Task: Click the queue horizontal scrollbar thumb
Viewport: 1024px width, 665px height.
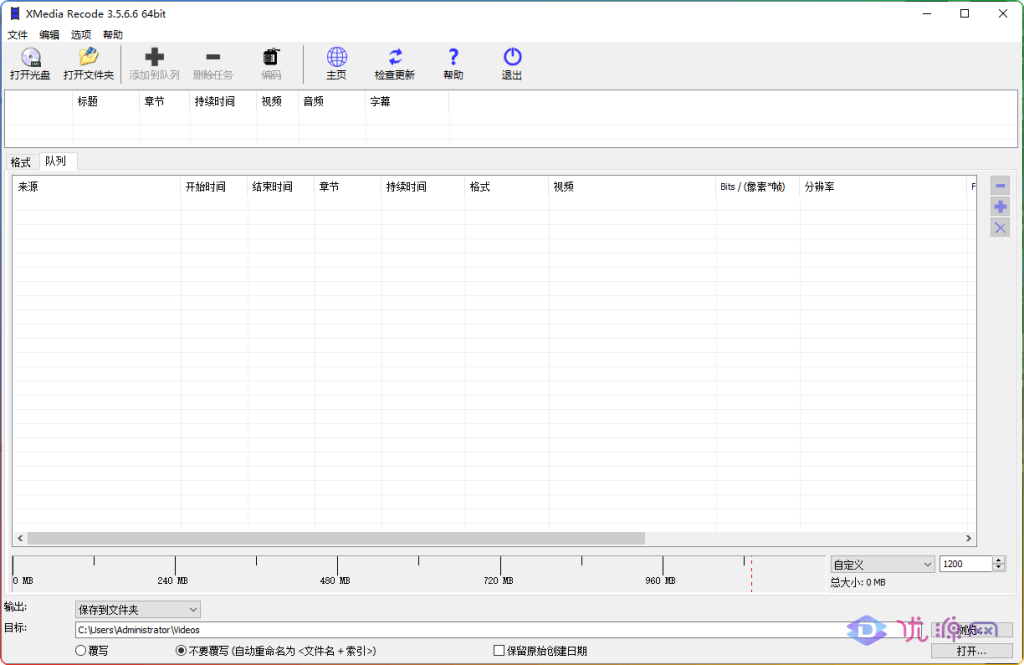Action: click(x=336, y=538)
